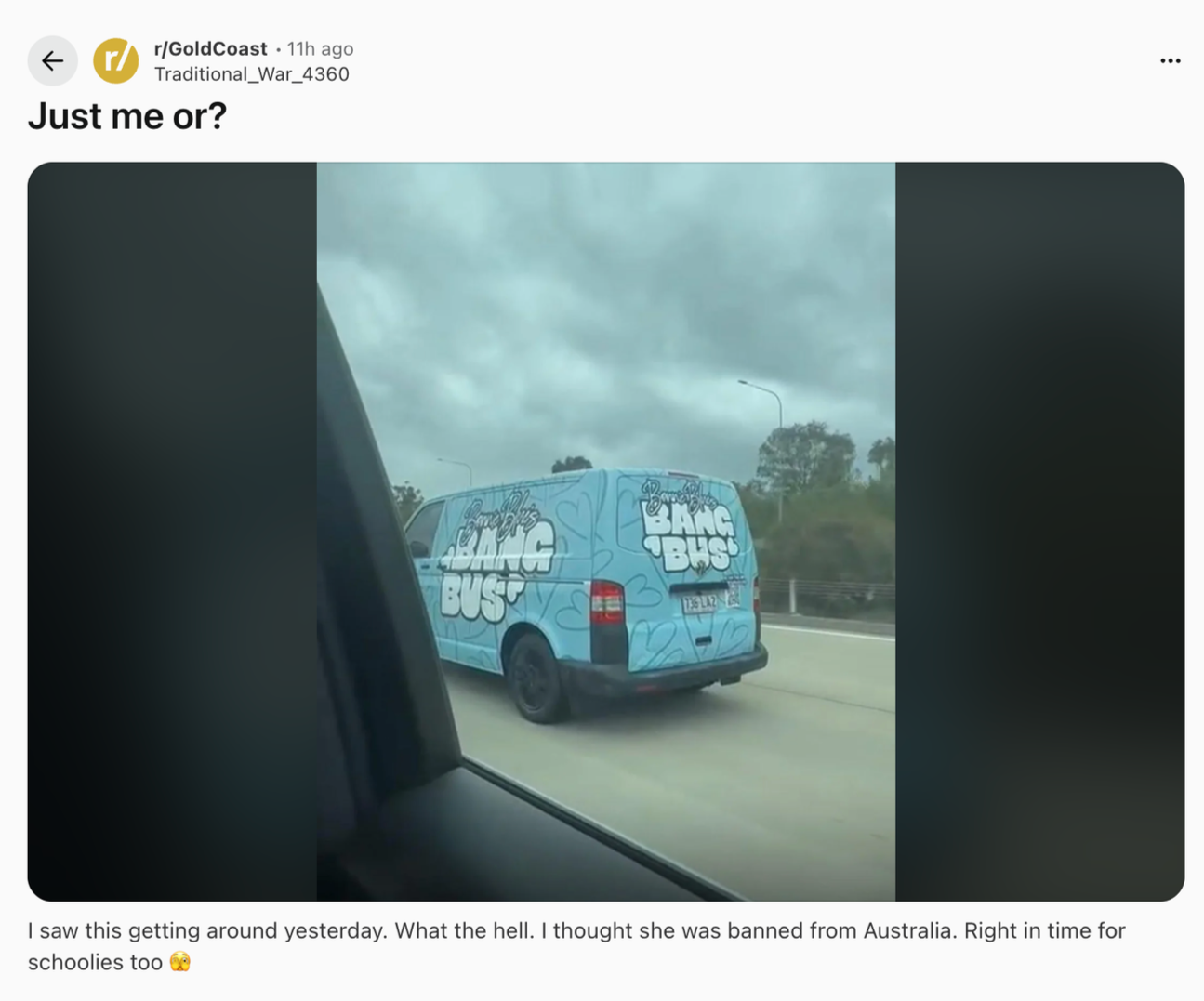The height and width of the screenshot is (1001, 1204).
Task: Visit the r/GoldCoast subreddit link
Action: tap(210, 48)
